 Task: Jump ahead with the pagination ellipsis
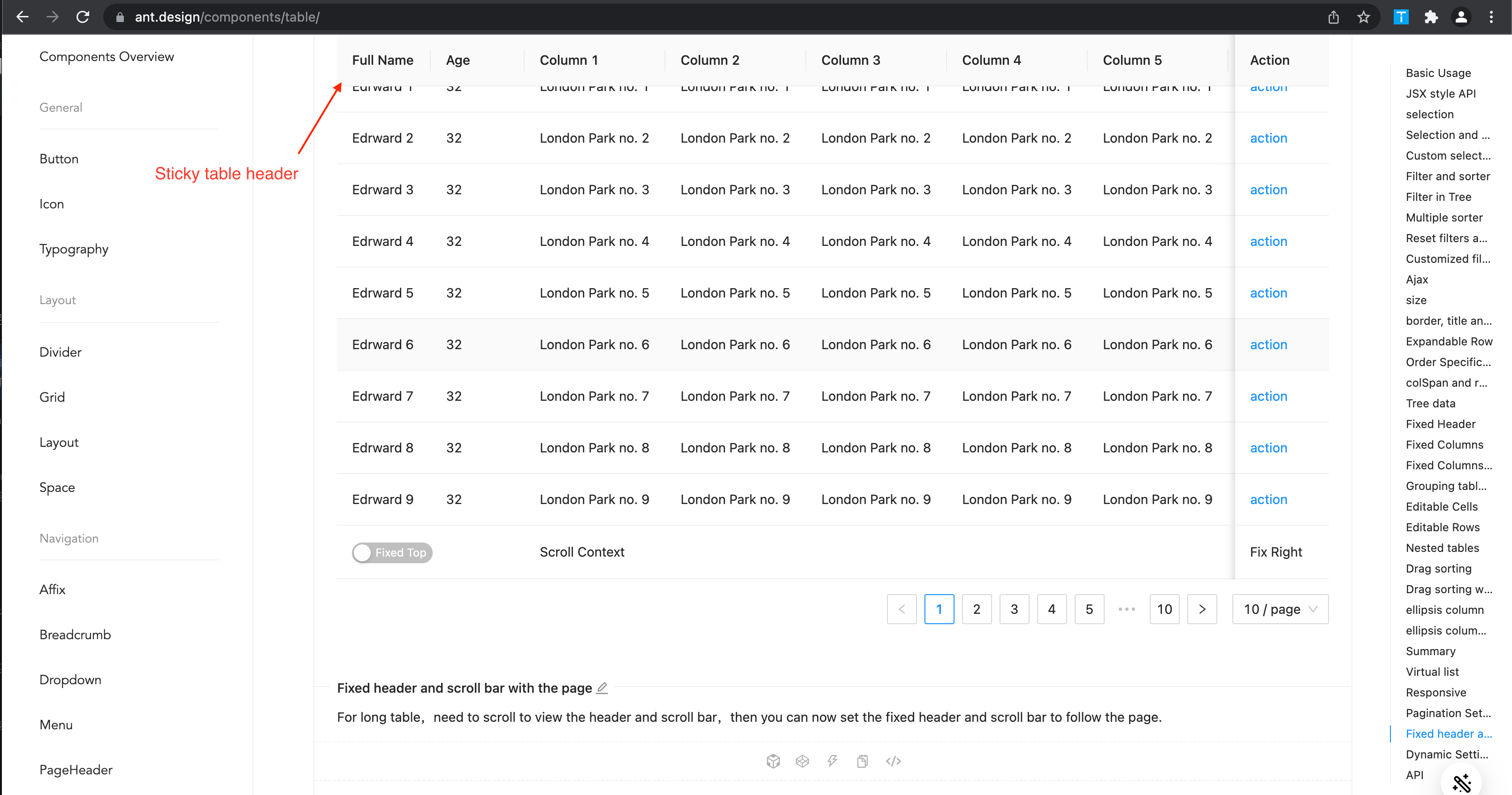pos(1126,609)
